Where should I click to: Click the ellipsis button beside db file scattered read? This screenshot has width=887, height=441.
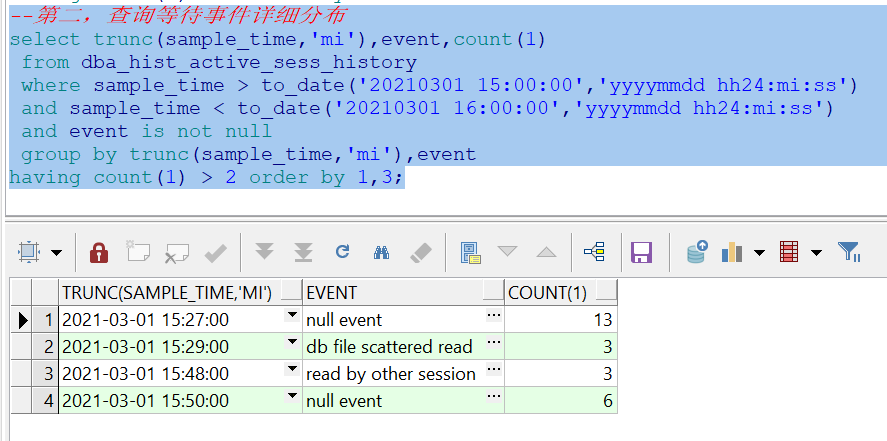coord(494,342)
